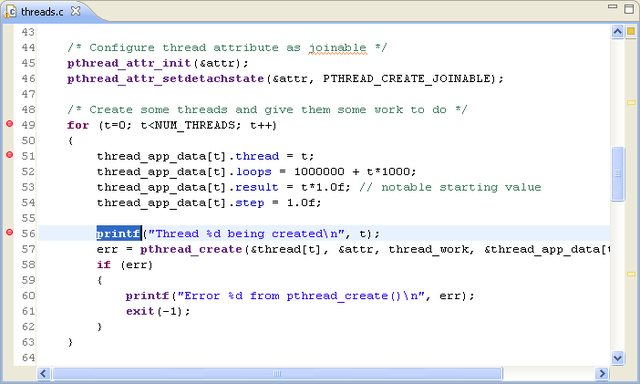Image resolution: width=640 pixels, height=384 pixels.
Task: Toggle breakpoint marker on line 56
Action: 9,232
